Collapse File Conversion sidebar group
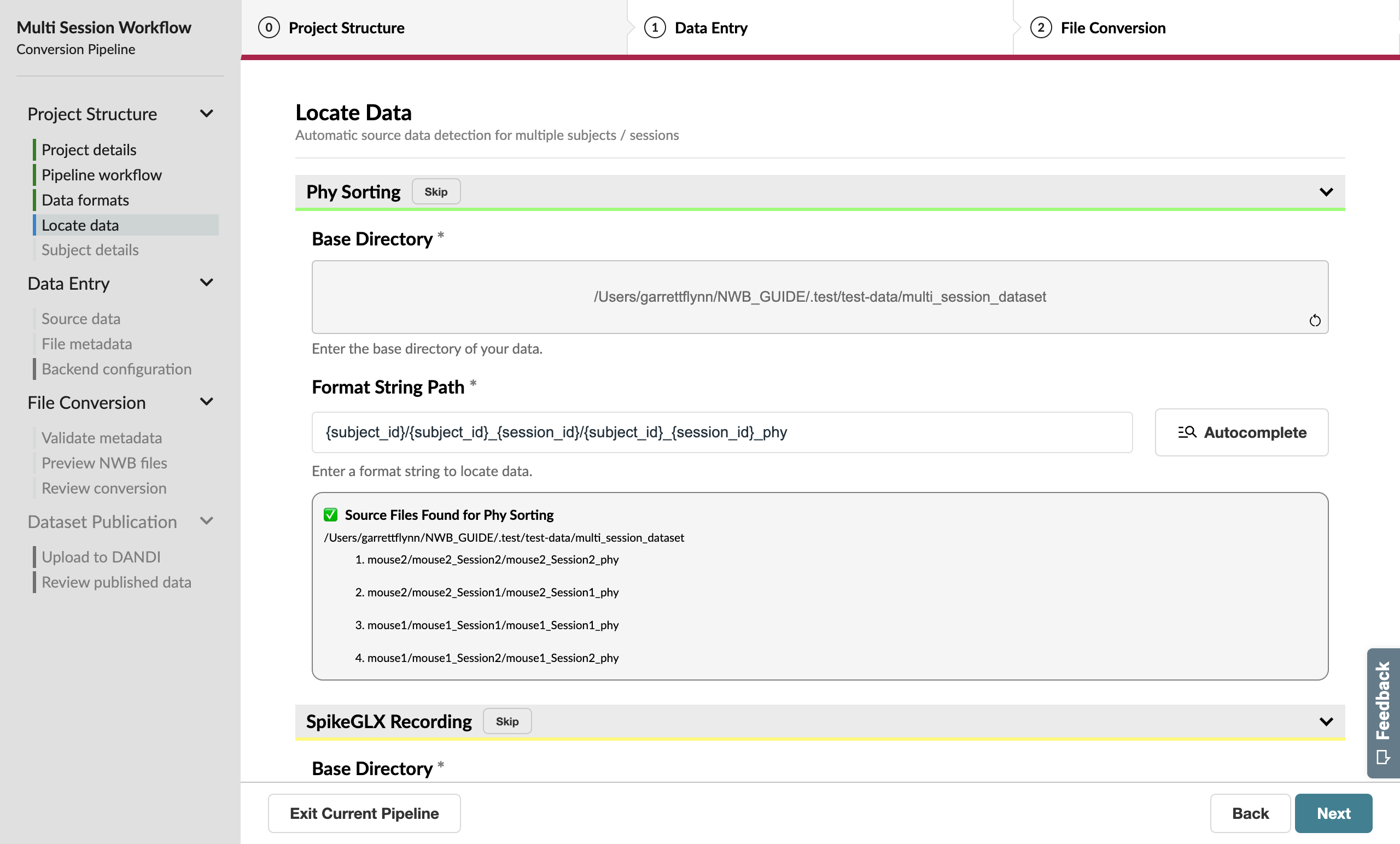 pyautogui.click(x=207, y=402)
